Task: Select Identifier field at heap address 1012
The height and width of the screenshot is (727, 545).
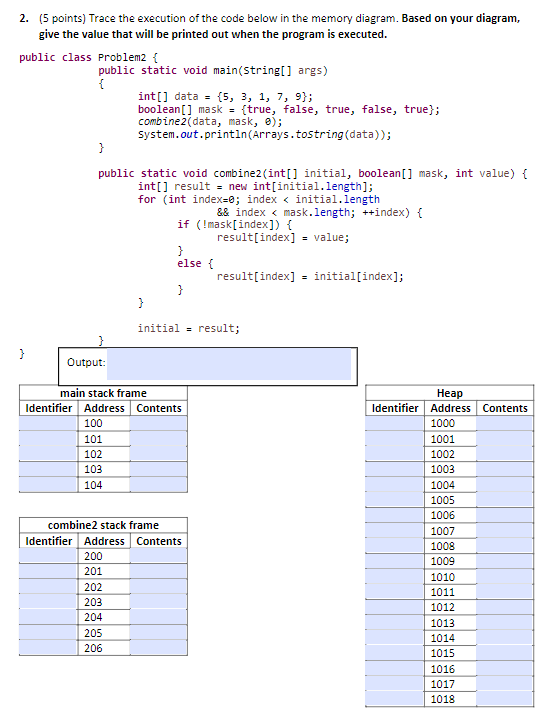Action: (395, 607)
